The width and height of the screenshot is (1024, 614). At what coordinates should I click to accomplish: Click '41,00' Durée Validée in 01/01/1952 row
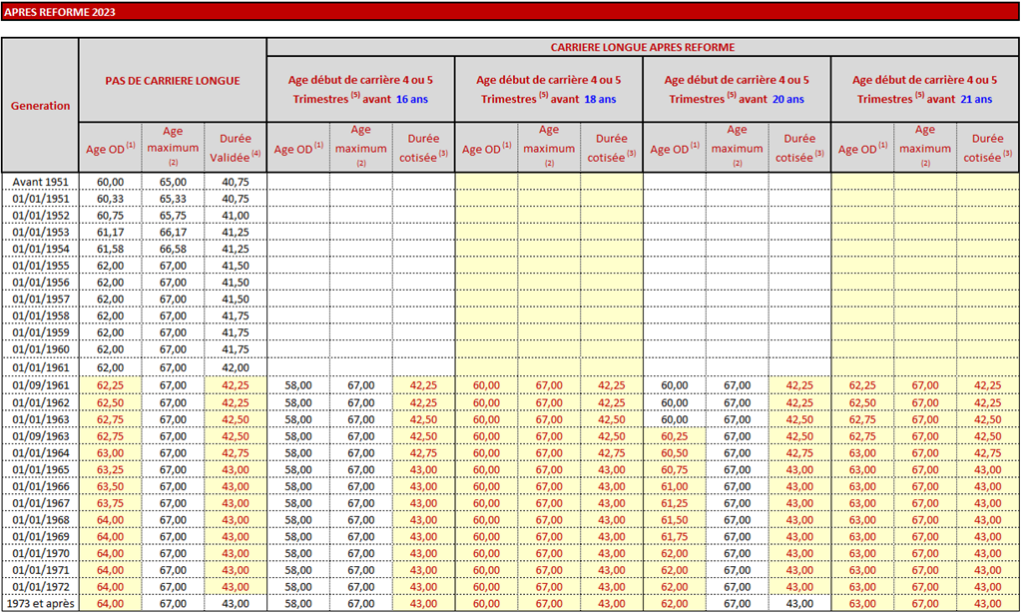coord(235,216)
